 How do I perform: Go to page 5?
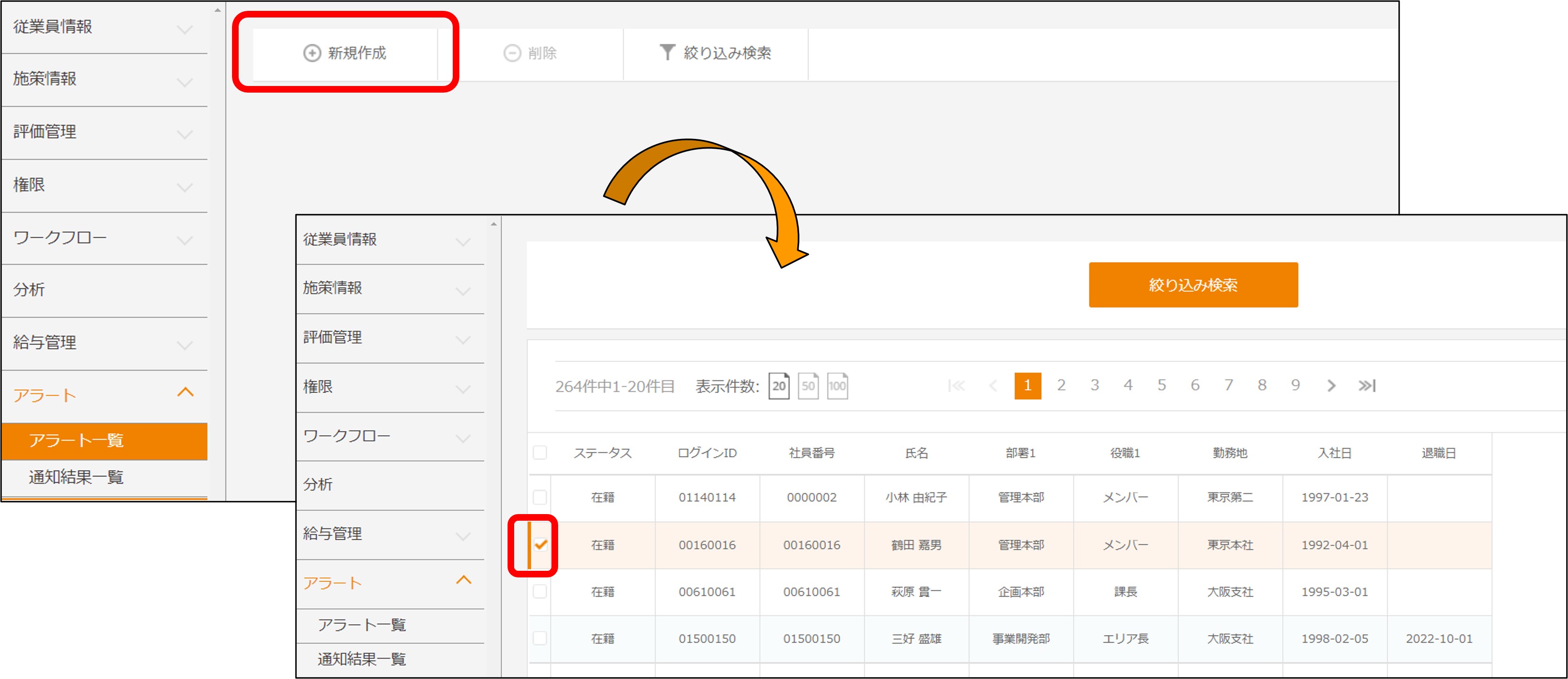point(1162,385)
